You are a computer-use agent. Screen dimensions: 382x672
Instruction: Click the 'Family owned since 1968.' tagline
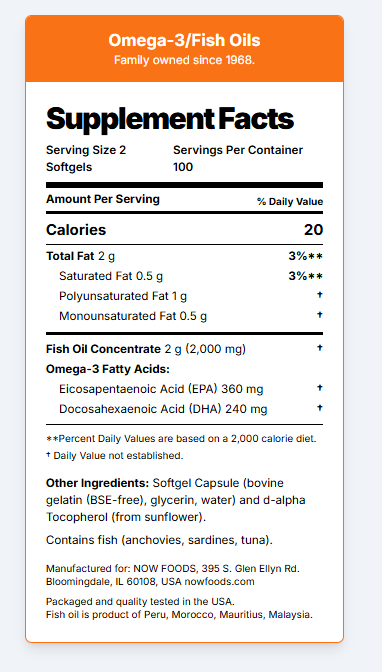pos(184,60)
